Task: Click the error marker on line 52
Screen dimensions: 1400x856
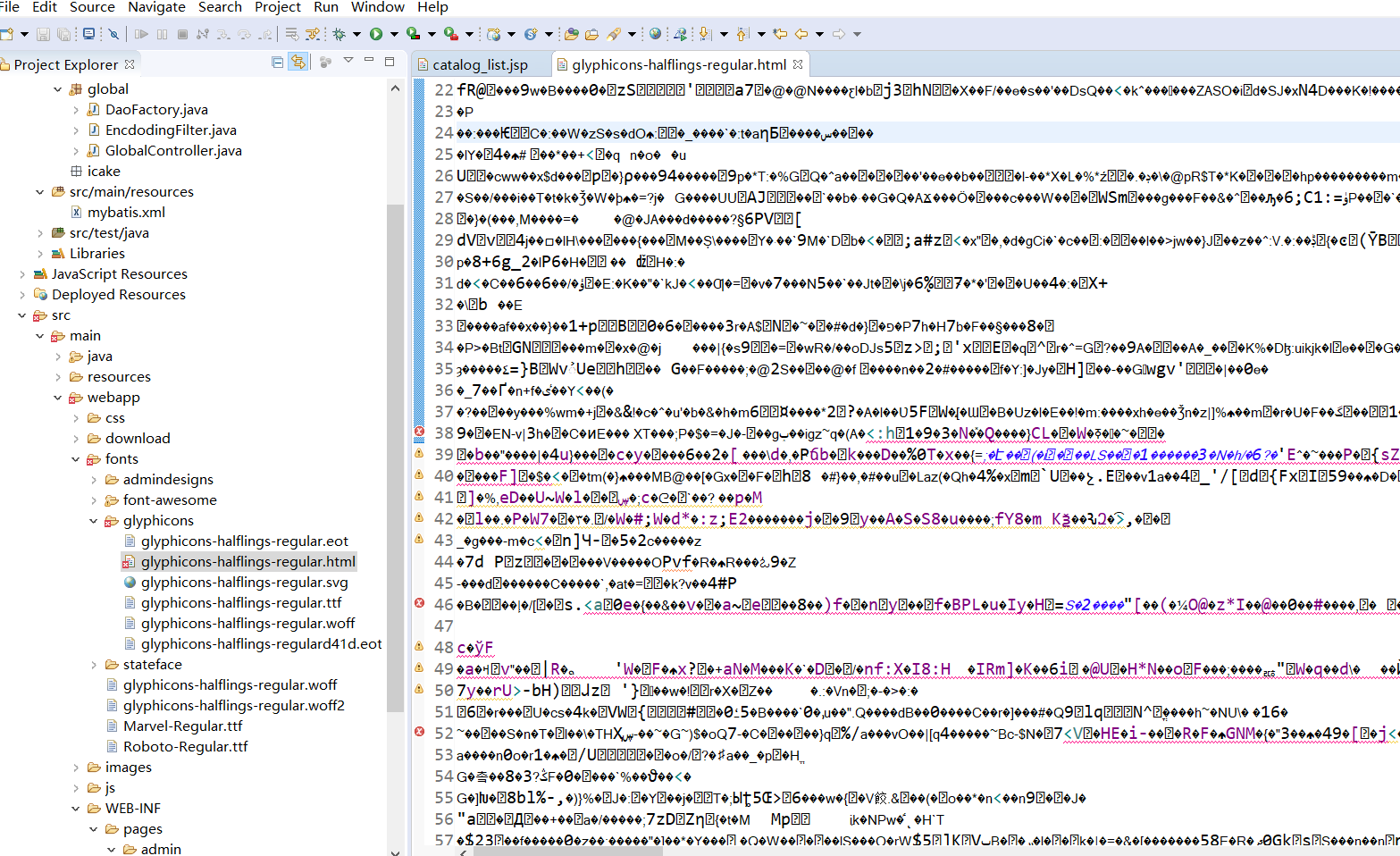Action: pyautogui.click(x=419, y=732)
